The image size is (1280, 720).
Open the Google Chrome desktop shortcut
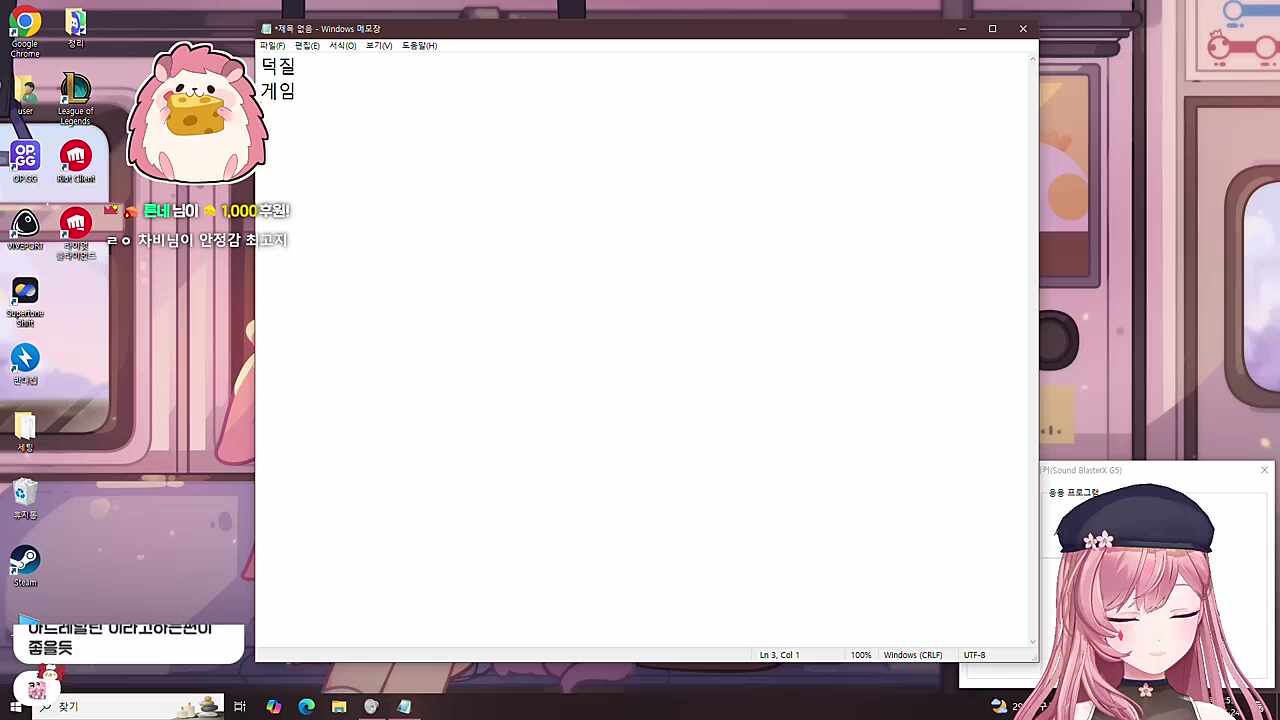tap(25, 32)
